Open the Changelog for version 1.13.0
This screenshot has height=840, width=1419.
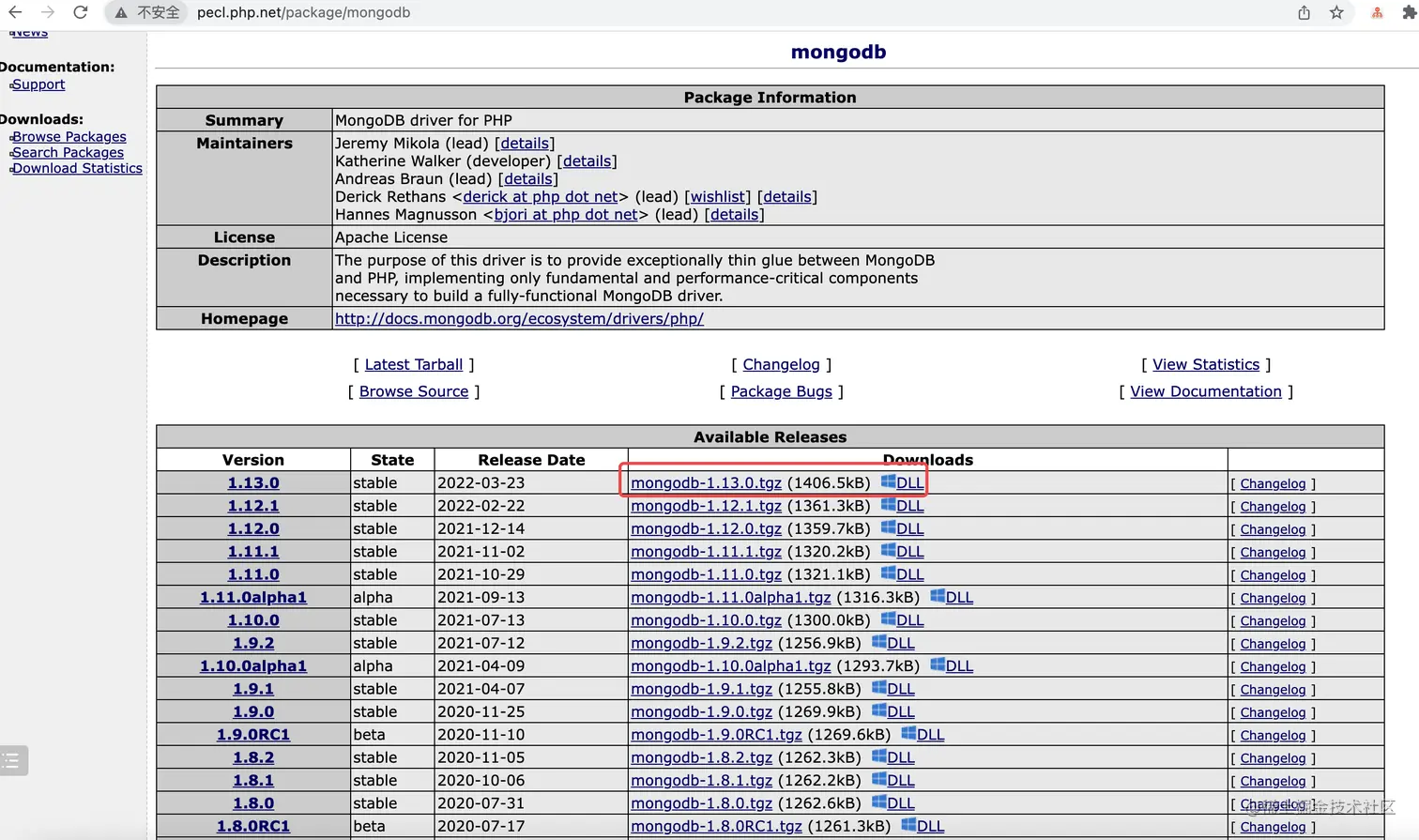[1273, 483]
